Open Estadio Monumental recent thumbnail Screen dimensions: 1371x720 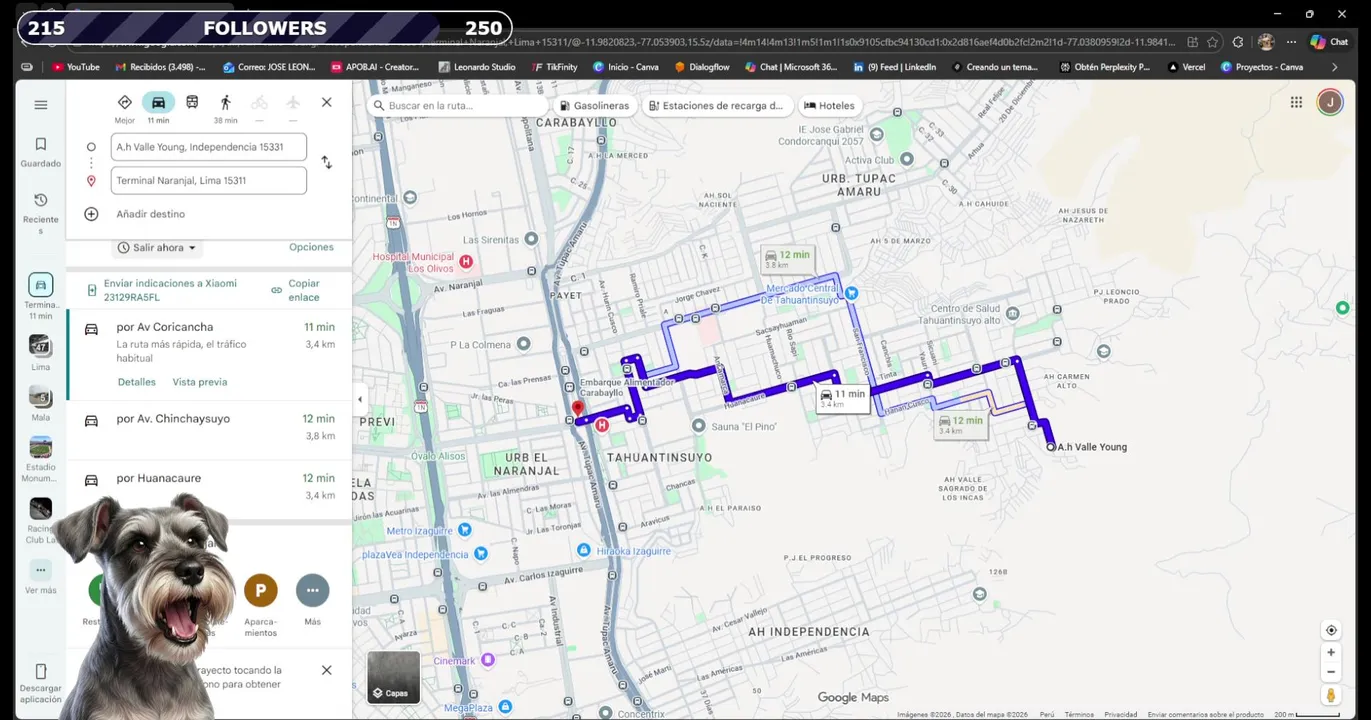click(40, 447)
